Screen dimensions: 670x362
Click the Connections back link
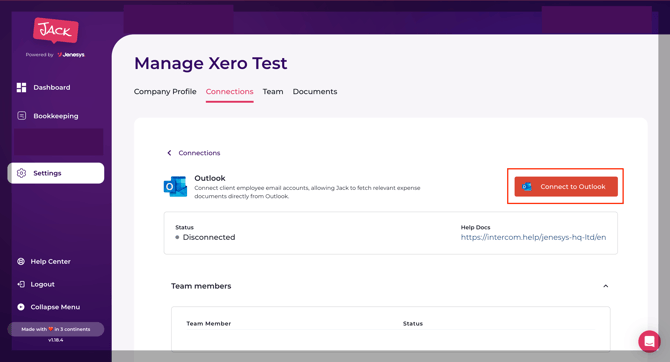(199, 153)
